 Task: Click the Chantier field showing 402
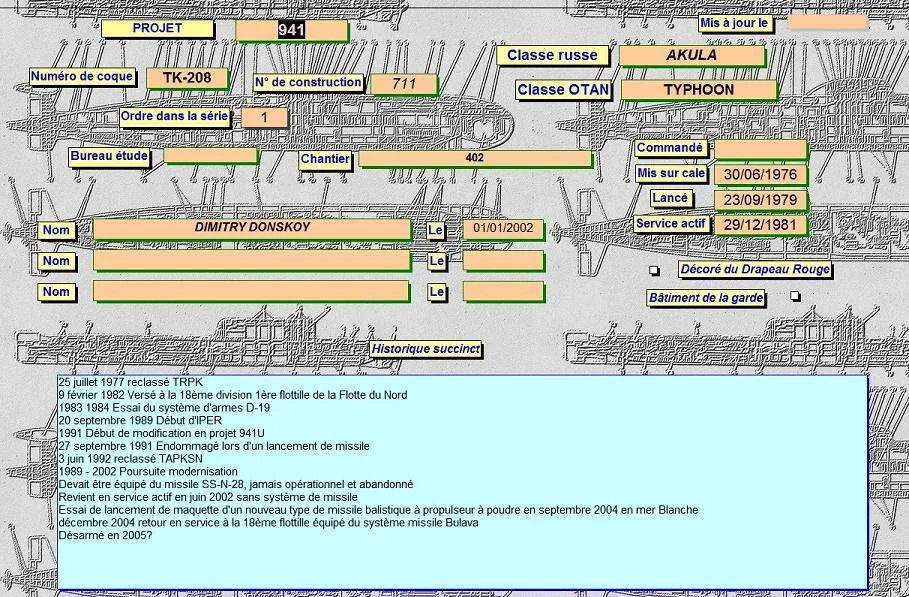[x=475, y=158]
